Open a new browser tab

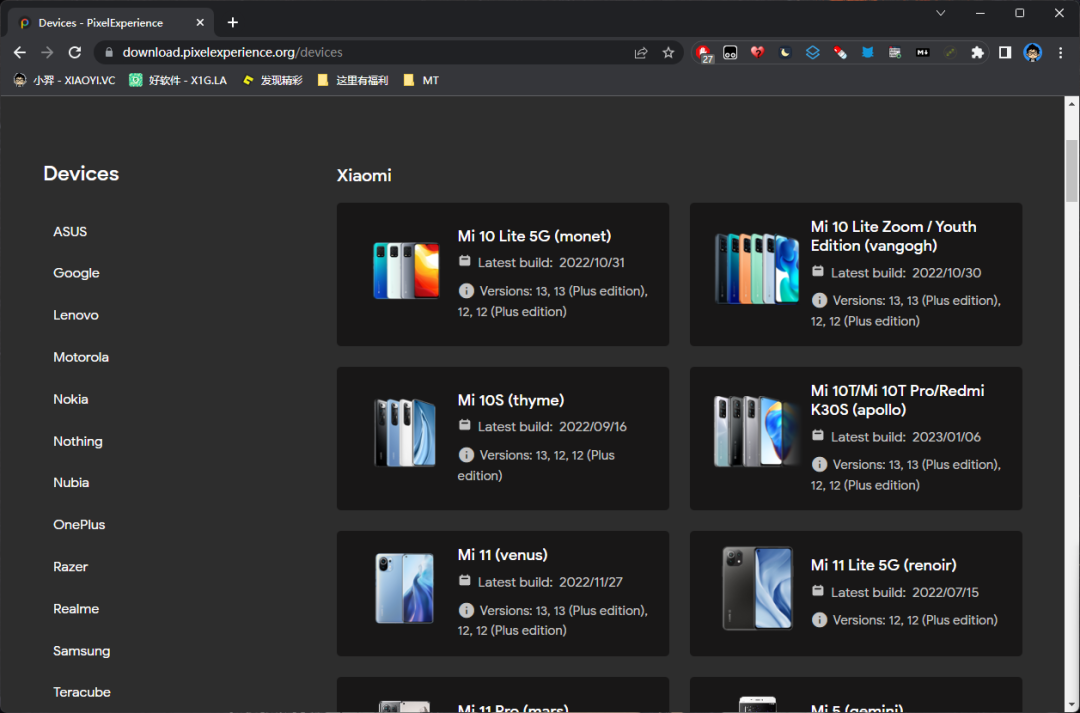point(233,22)
